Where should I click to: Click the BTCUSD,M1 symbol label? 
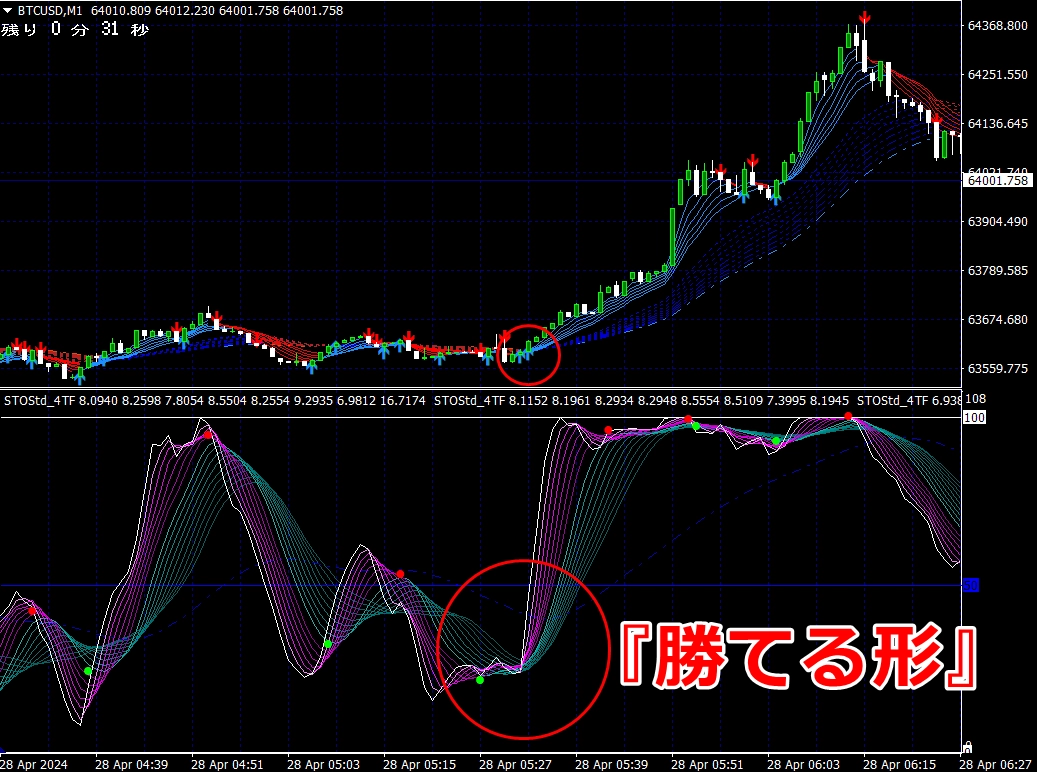coord(50,11)
